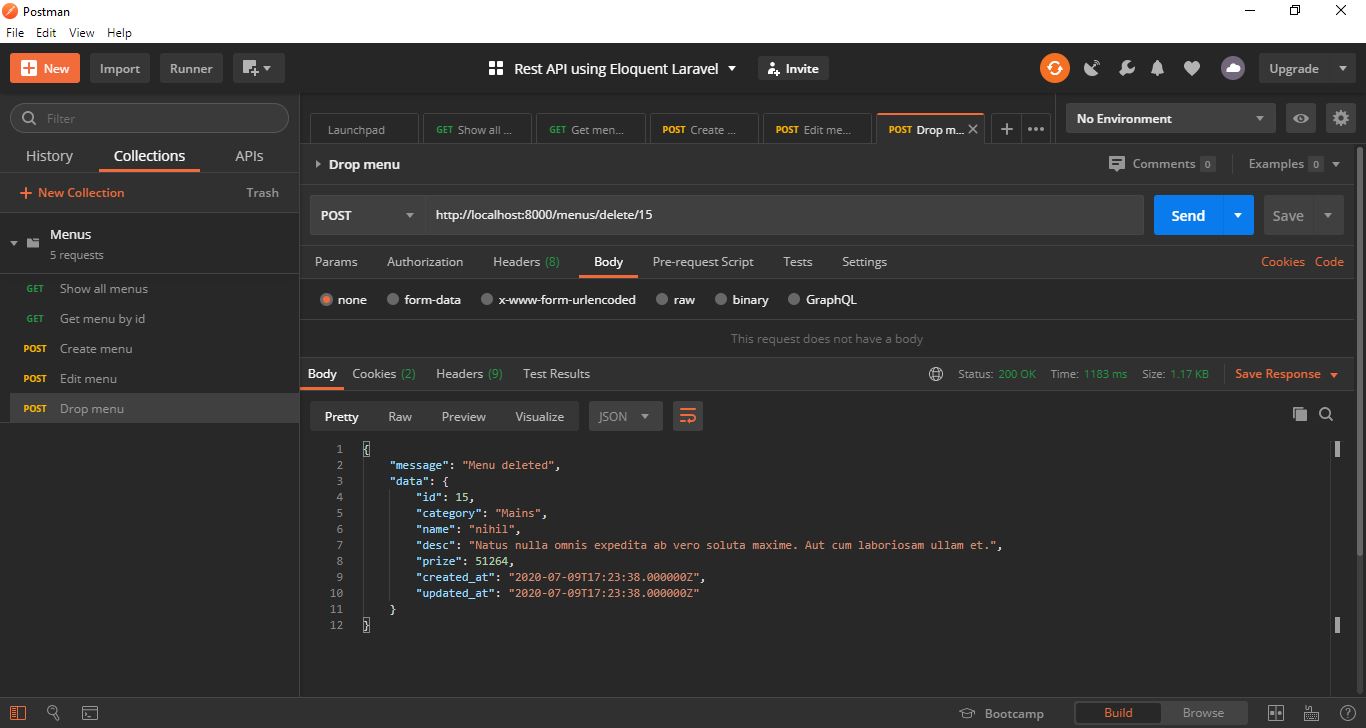Open the JSON format dropdown
The height and width of the screenshot is (728, 1366).
point(625,416)
